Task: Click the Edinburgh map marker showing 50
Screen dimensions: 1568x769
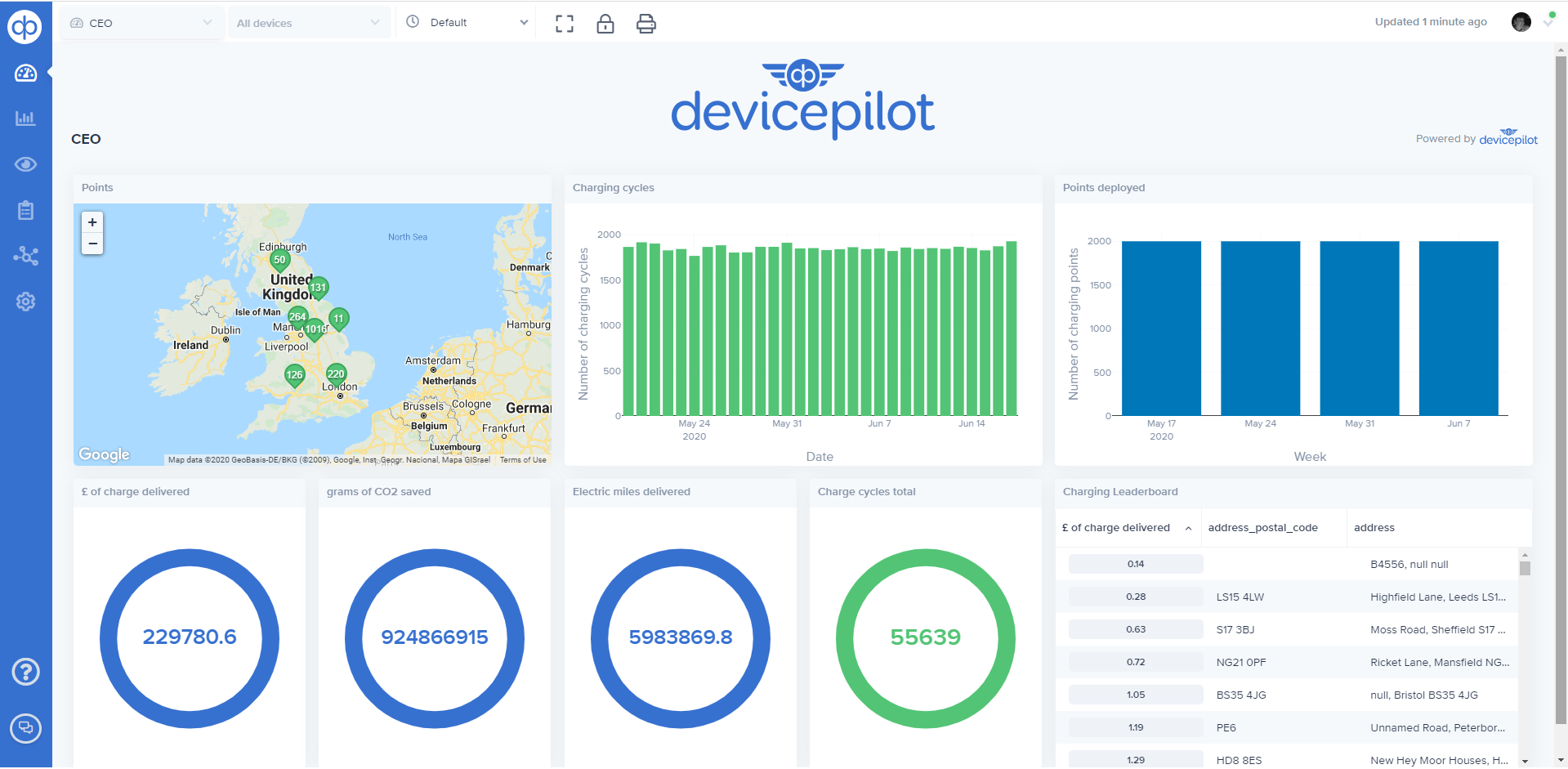Action: pyautogui.click(x=279, y=262)
